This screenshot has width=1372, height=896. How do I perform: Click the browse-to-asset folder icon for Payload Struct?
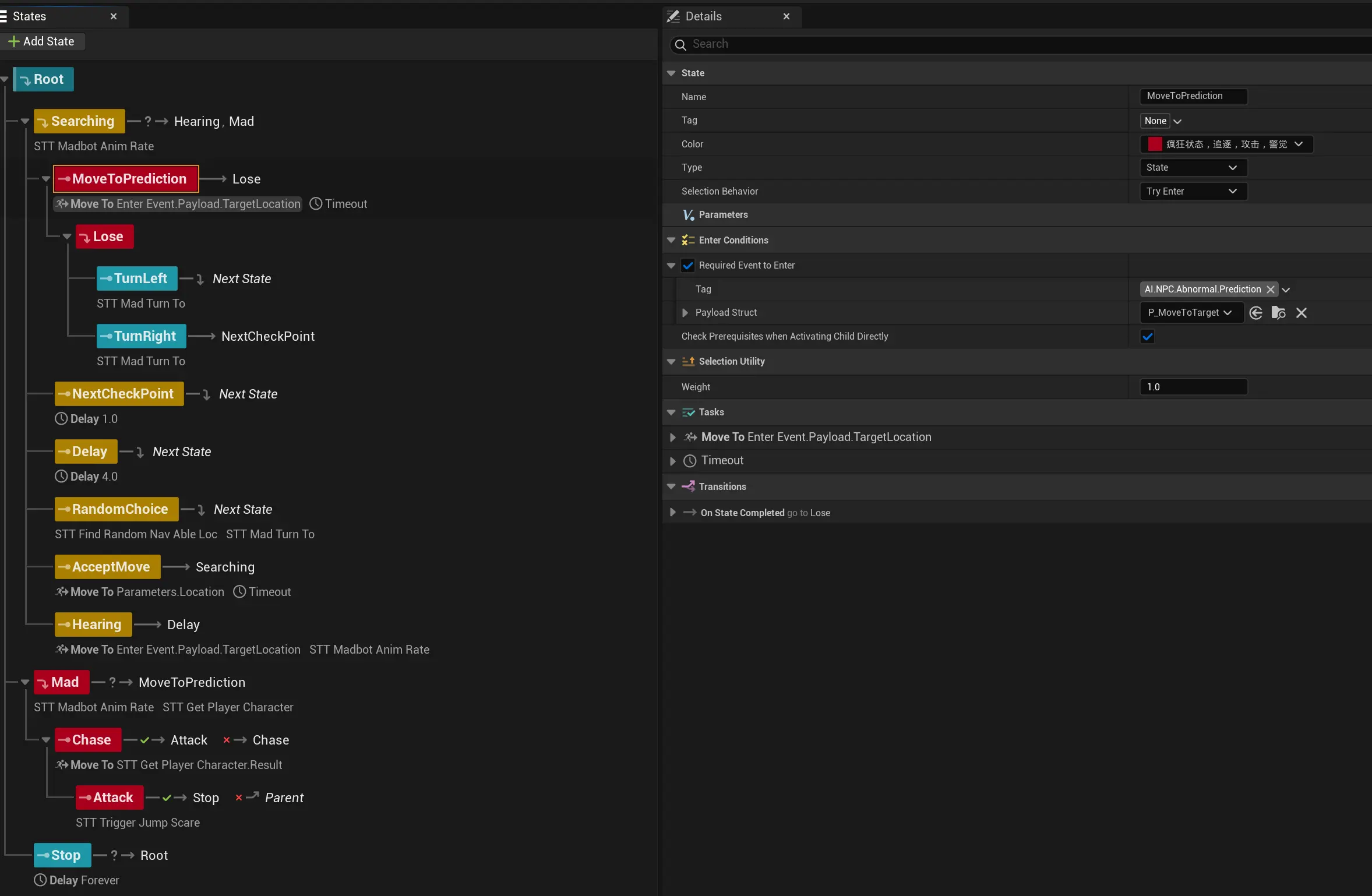pos(1278,313)
